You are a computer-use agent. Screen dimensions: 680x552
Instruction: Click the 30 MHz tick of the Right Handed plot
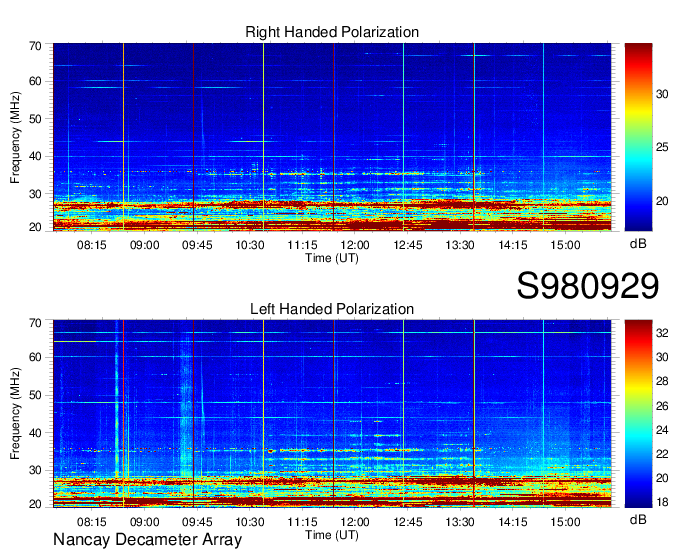click(x=35, y=194)
